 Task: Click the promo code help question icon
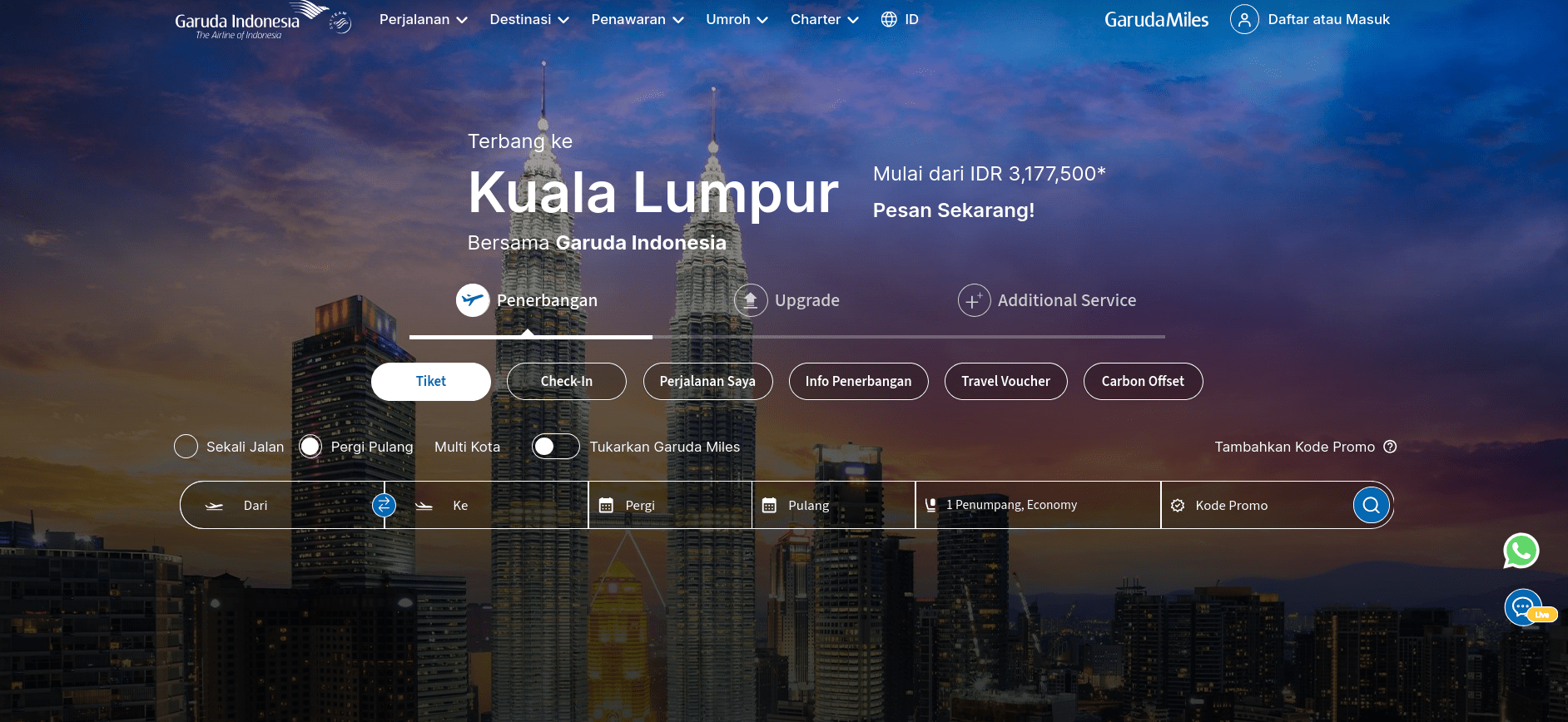point(1390,447)
